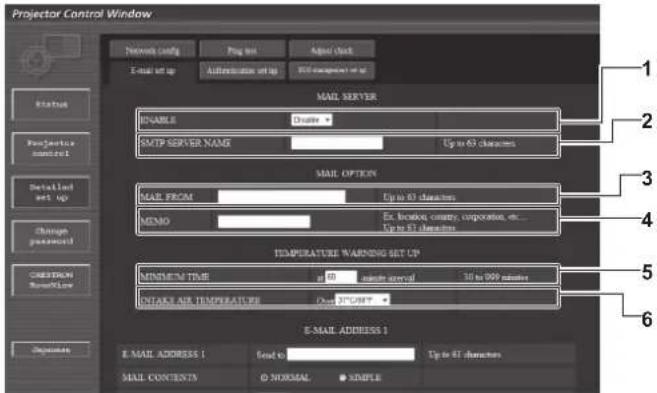This screenshot has height=393, width=657.
Task: Switch to the Ping test tab
Action: (242, 50)
